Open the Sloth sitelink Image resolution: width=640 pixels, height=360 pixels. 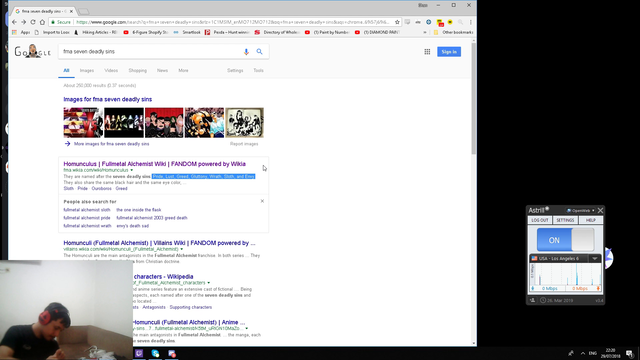pos(69,189)
